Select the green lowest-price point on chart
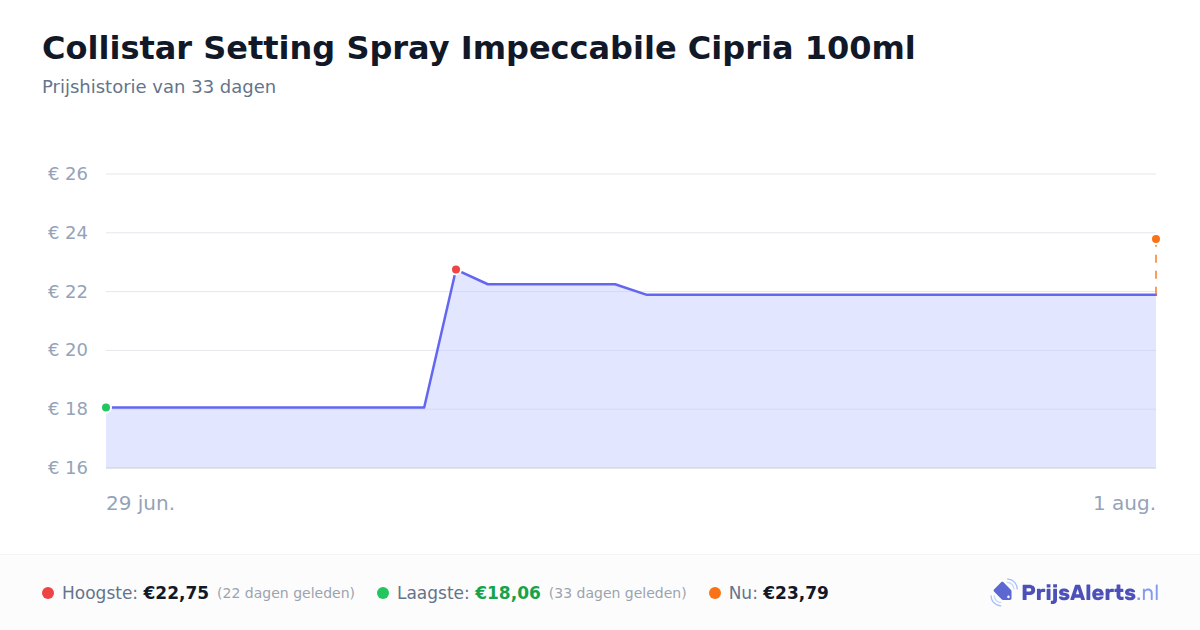Screen dimensions: 1200x630 click(106, 407)
